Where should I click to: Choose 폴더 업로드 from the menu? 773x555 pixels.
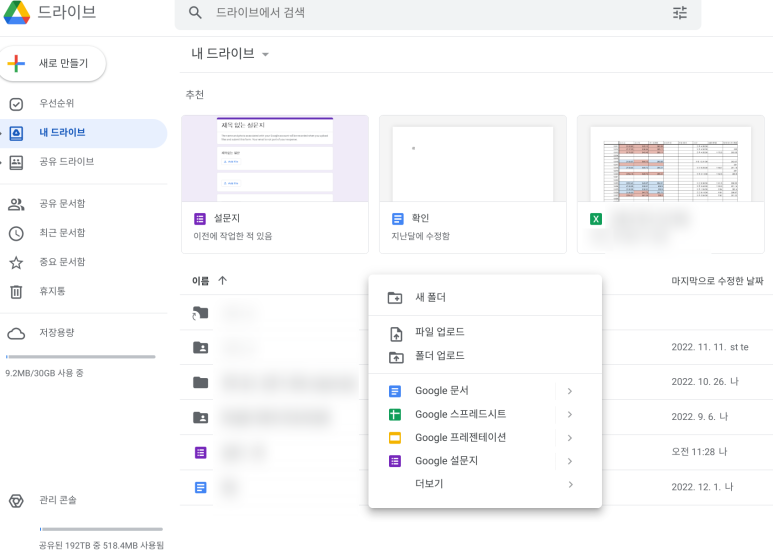point(485,356)
